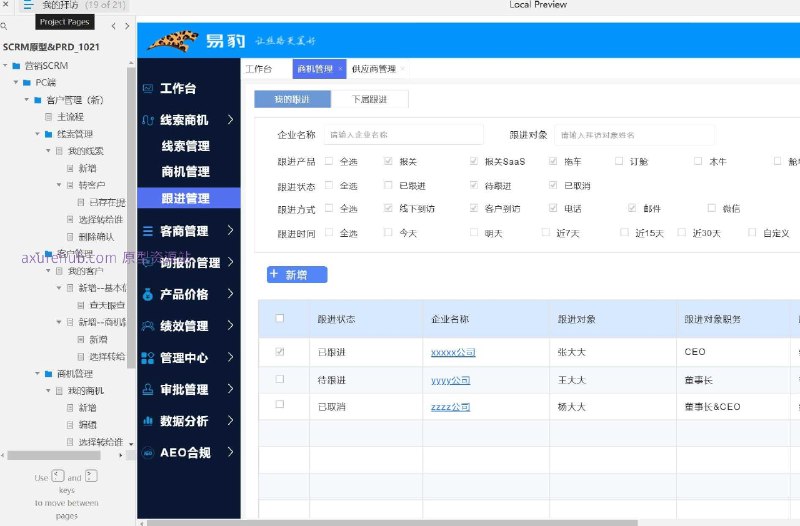The image size is (800, 526).
Task: Click the bottom horizontal scrollbar of preview
Action: (392, 522)
